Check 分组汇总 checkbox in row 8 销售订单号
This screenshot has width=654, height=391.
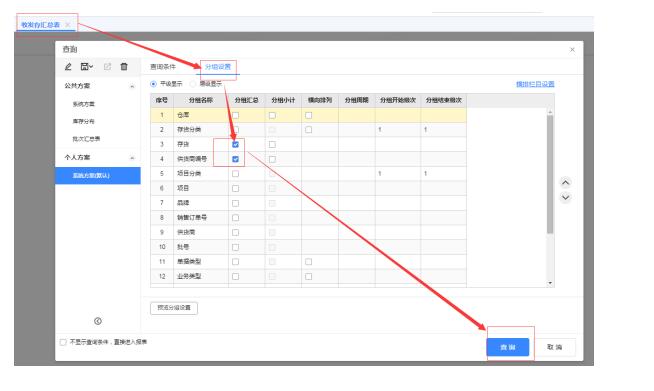point(236,218)
